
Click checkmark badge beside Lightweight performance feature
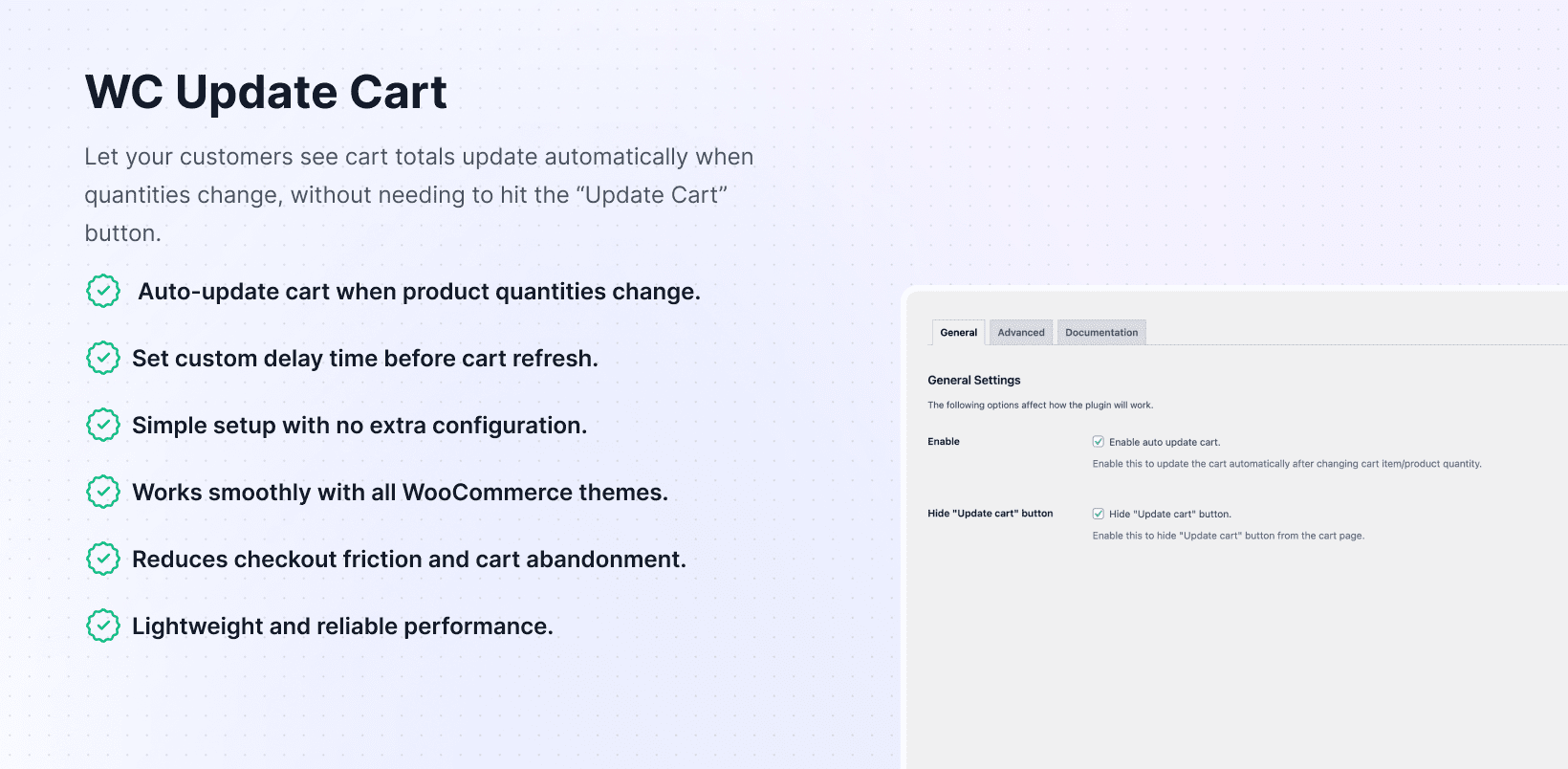tap(103, 626)
